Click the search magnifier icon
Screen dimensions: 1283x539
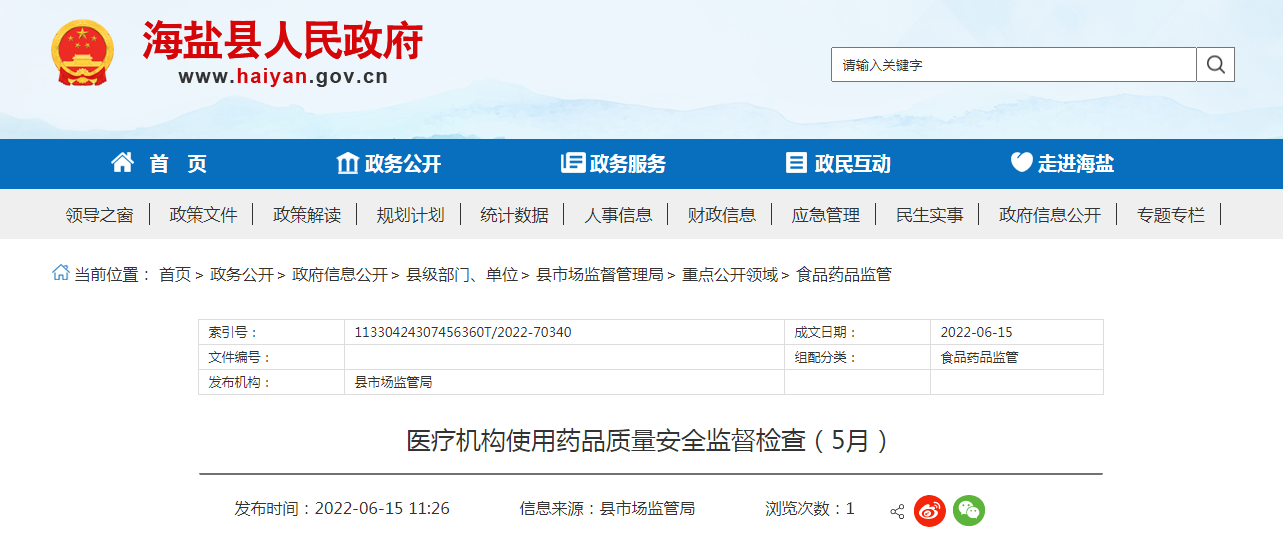[1215, 65]
